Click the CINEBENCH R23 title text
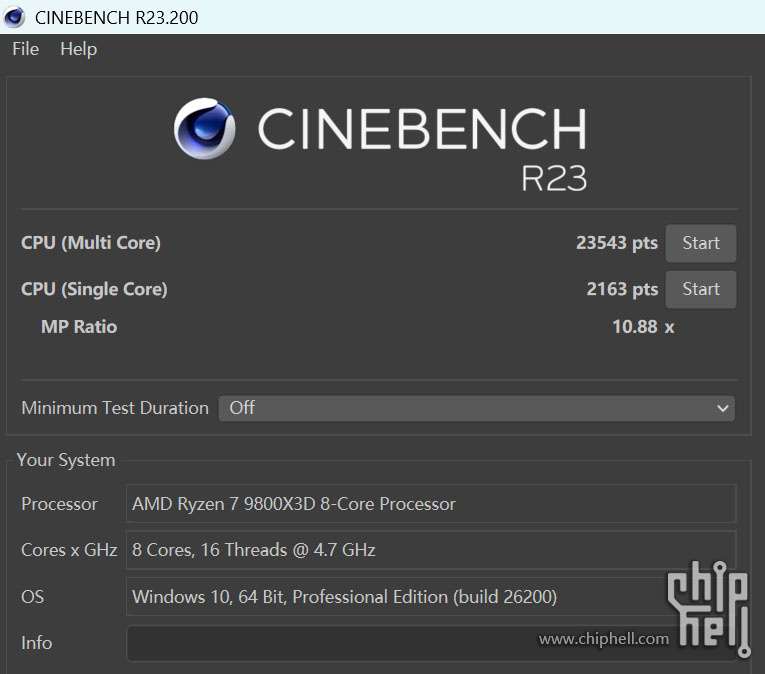Viewport: 765px width, 674px height. pyautogui.click(x=421, y=145)
